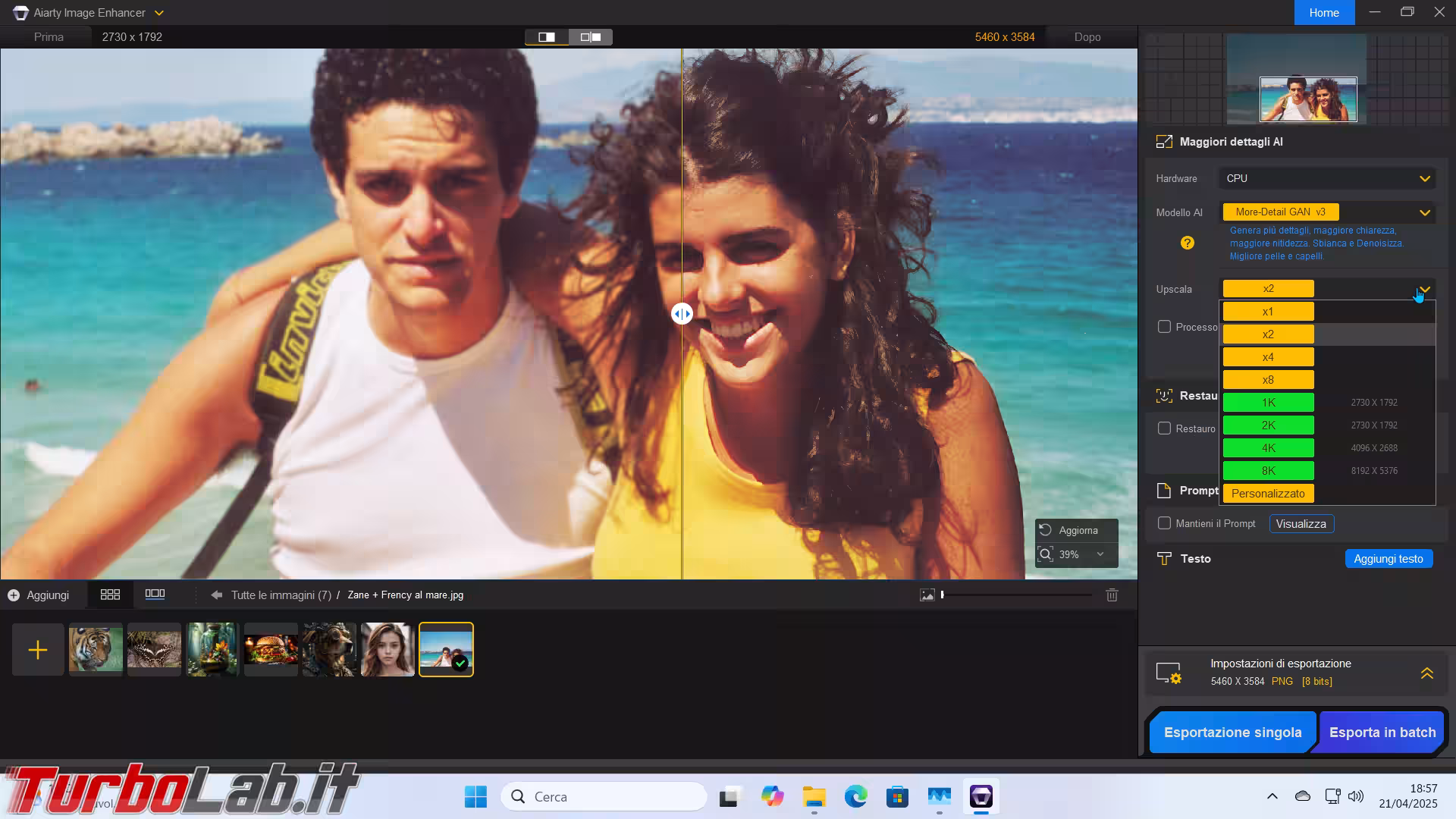
Task: Select the 8K upscale option
Action: pyautogui.click(x=1268, y=471)
